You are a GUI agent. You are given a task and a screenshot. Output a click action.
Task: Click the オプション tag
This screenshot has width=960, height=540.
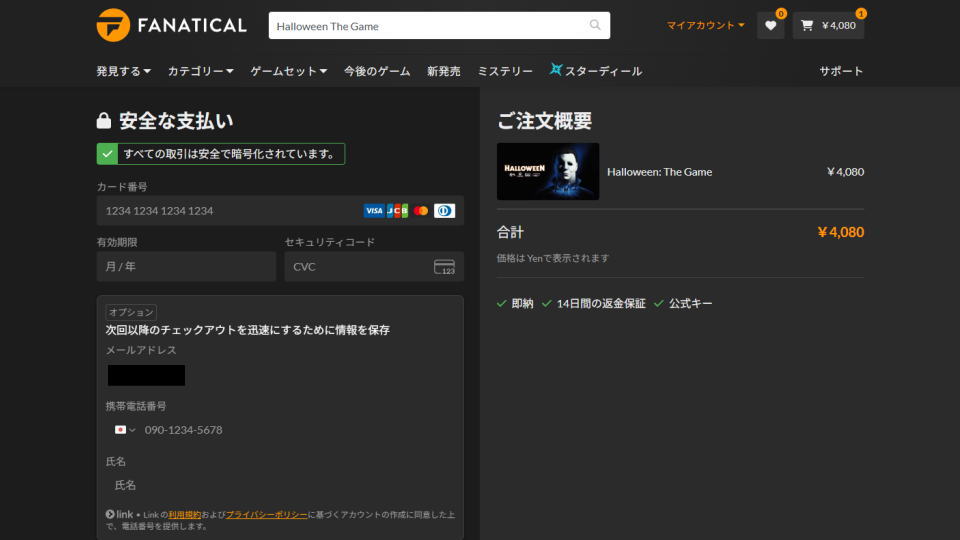coord(131,312)
